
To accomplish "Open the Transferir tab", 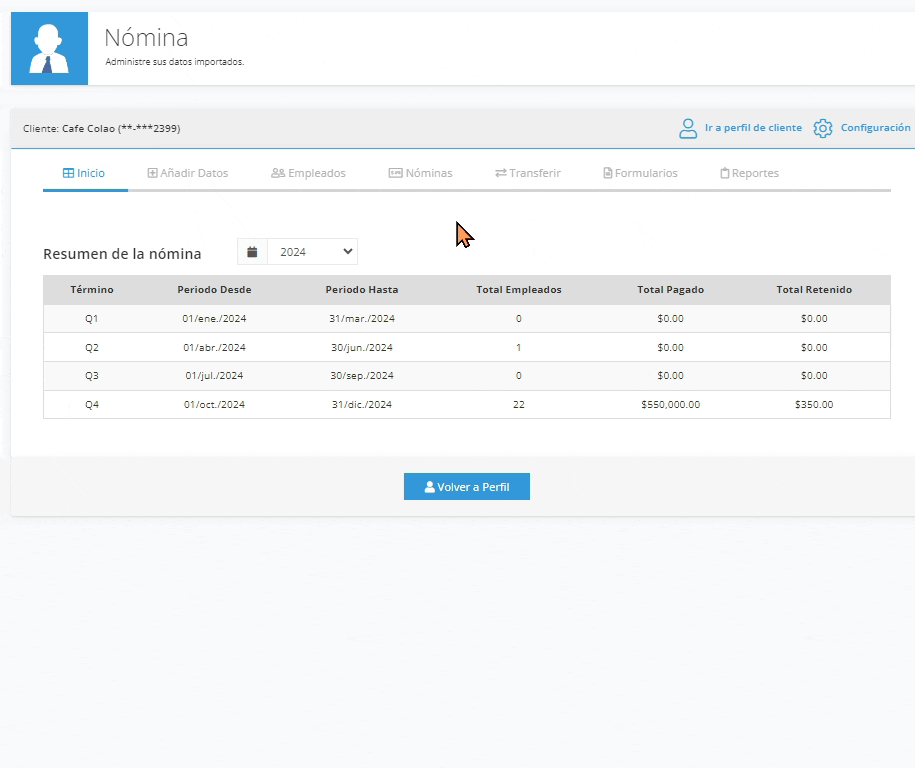I will (528, 173).
